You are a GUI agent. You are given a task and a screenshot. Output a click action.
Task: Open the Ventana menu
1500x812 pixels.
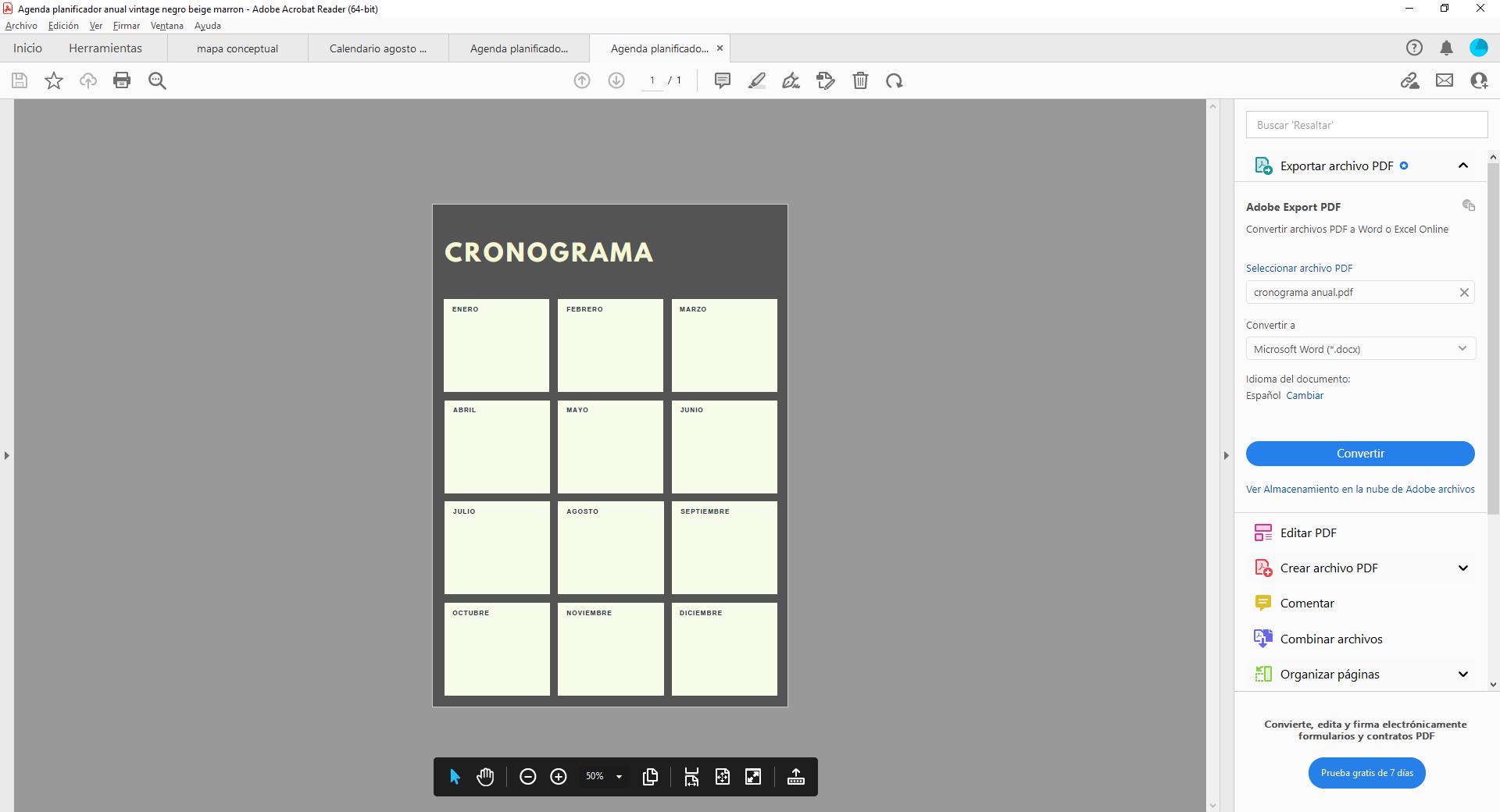(167, 26)
